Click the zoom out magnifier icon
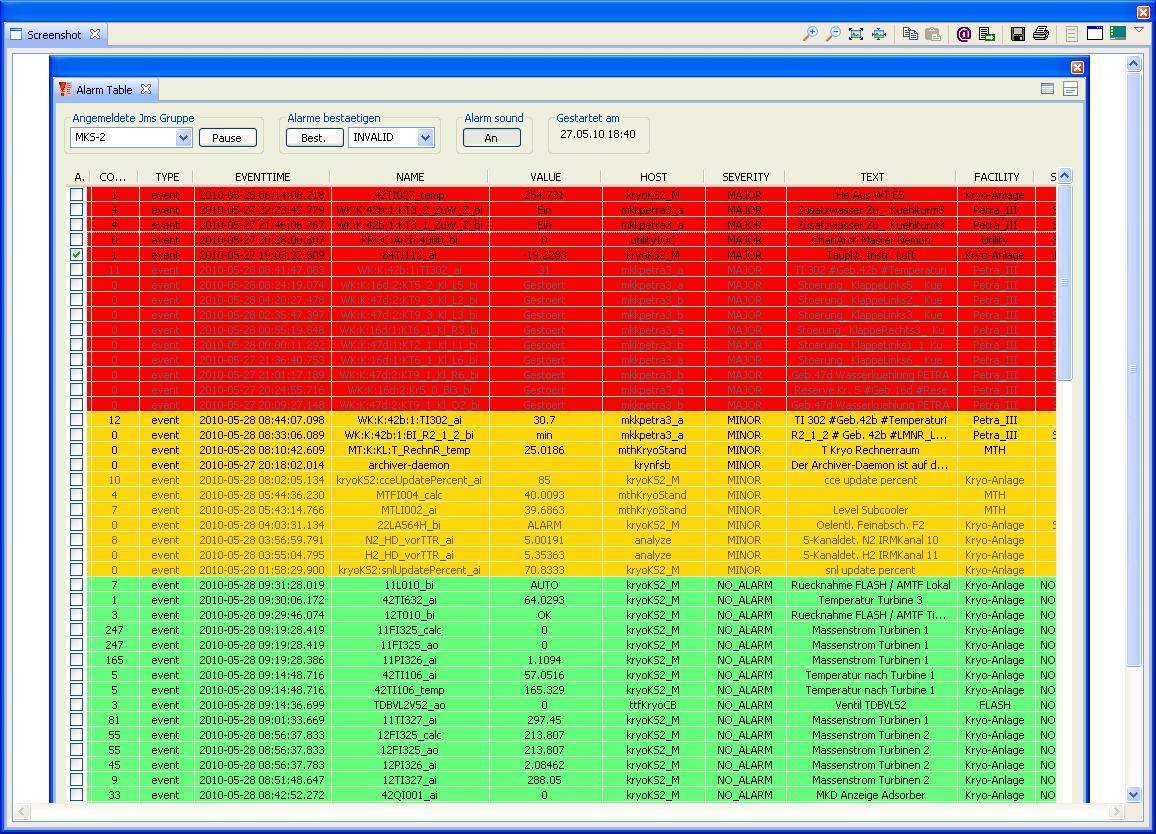Viewport: 1156px width, 834px height. pyautogui.click(x=832, y=34)
